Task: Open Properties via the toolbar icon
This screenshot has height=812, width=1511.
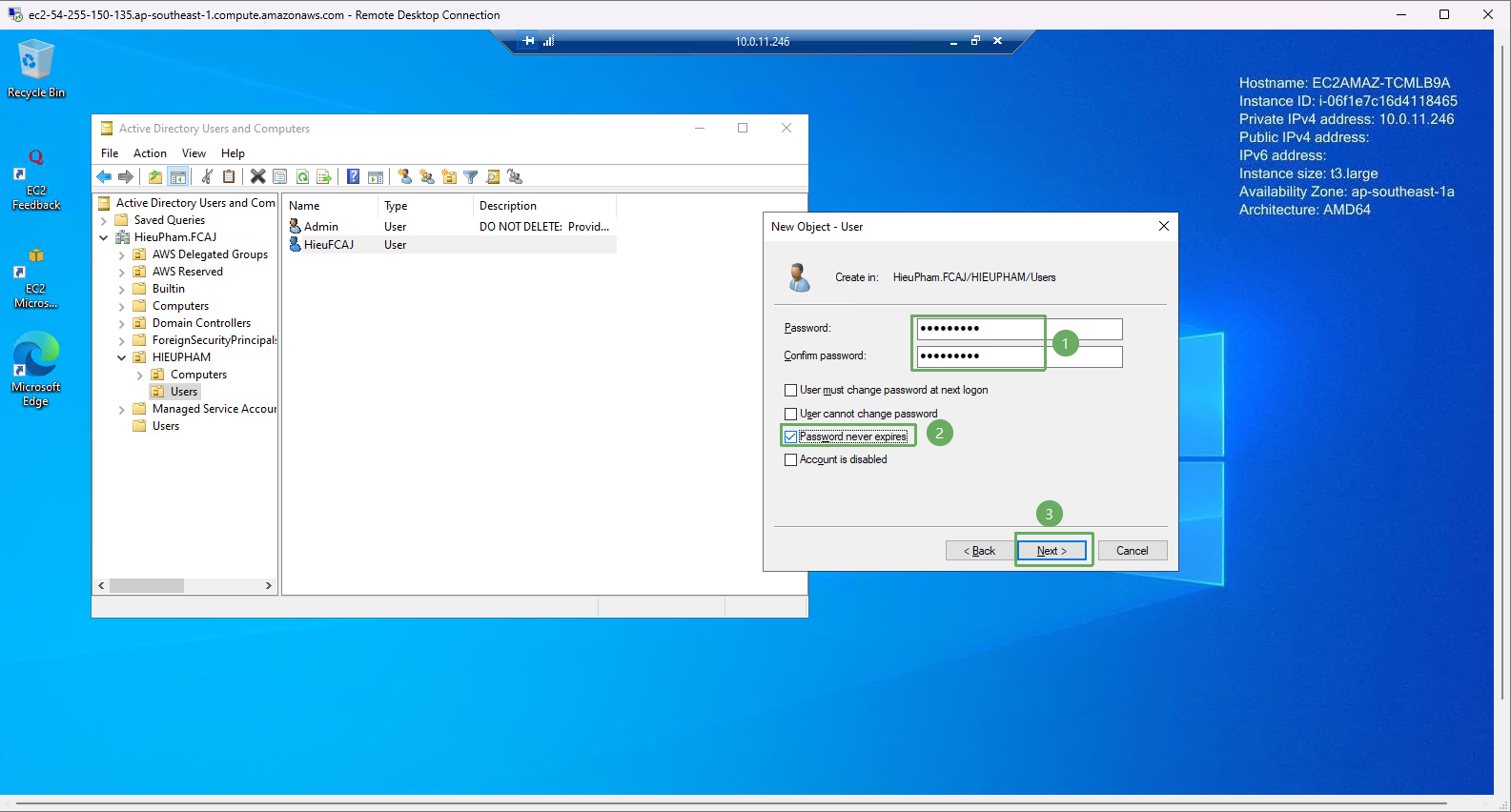Action: [280, 176]
